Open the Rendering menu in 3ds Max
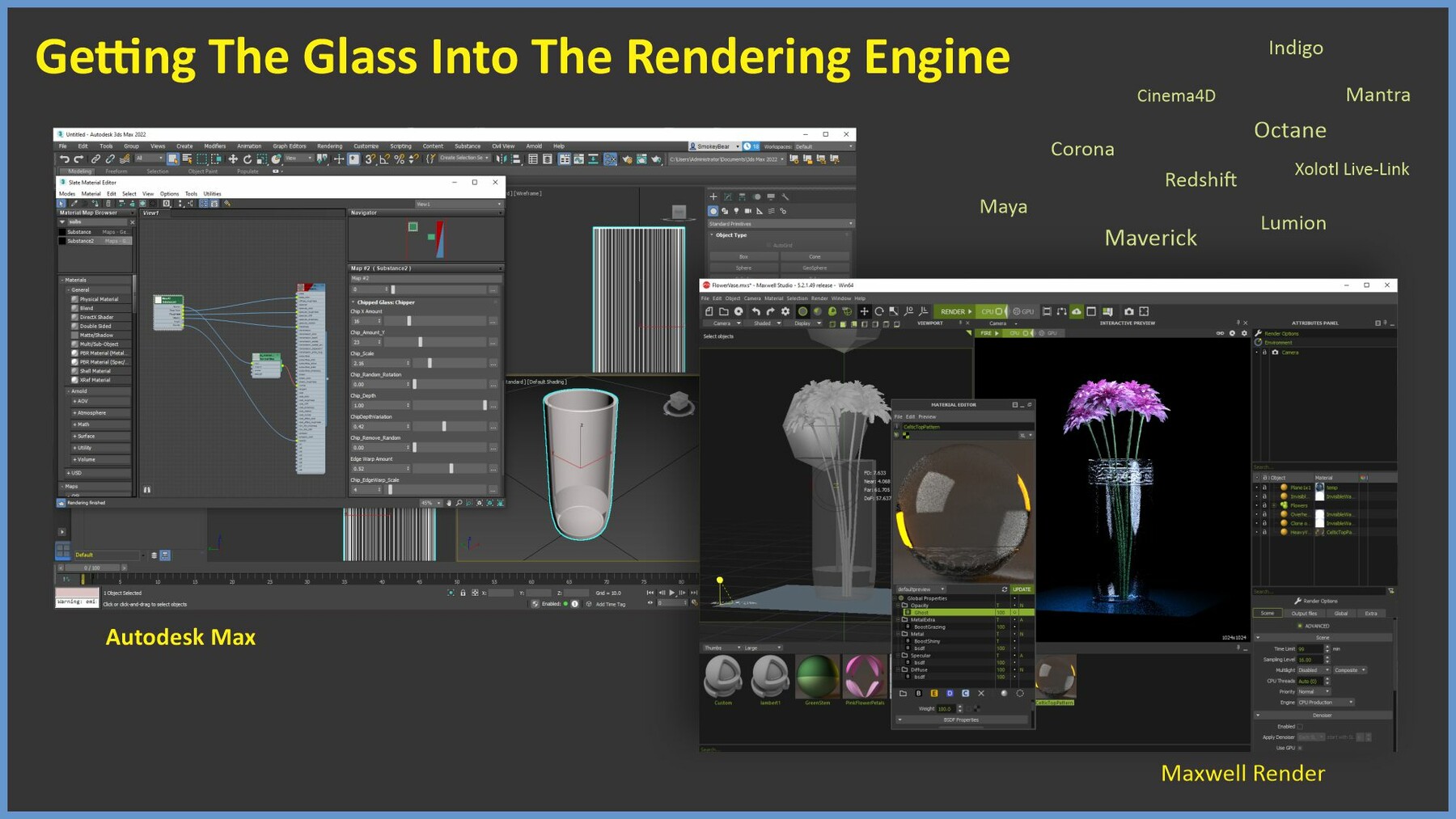 click(x=329, y=146)
